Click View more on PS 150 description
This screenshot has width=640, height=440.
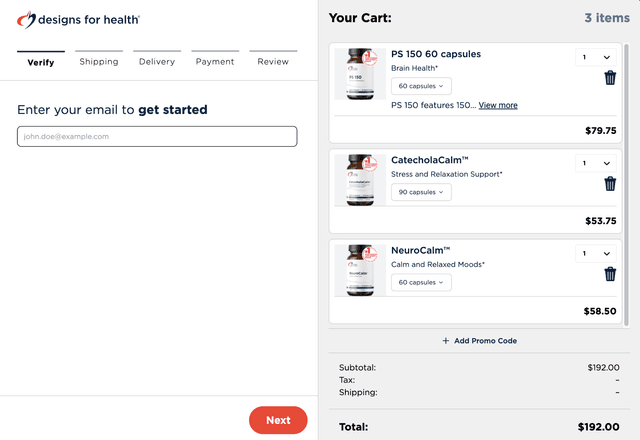point(498,105)
